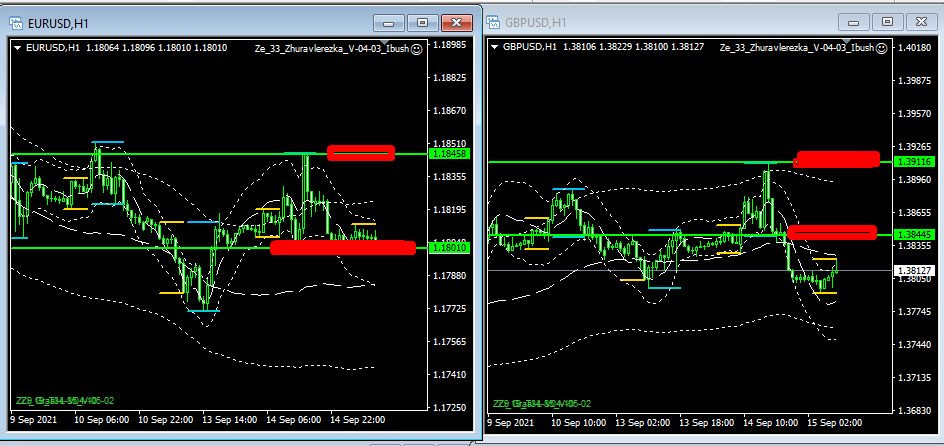This screenshot has width=944, height=446.
Task: Select the green 1.18458 price level label
Action: pyautogui.click(x=443, y=154)
